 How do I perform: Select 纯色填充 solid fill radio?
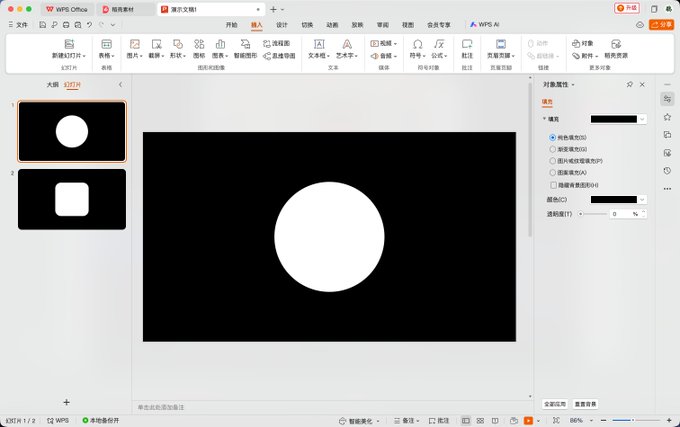click(x=552, y=137)
